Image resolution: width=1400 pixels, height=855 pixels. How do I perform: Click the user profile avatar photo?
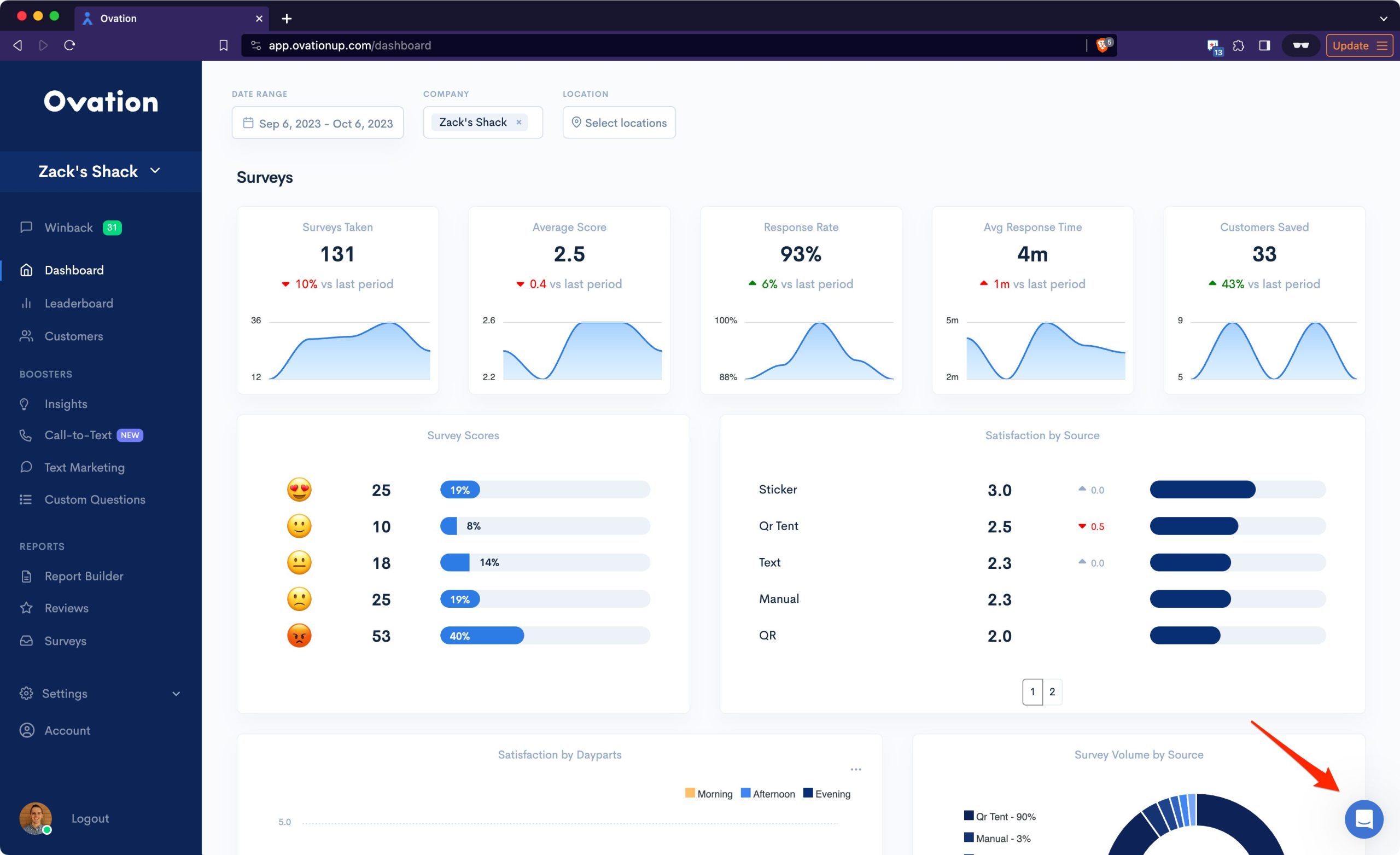pos(35,817)
